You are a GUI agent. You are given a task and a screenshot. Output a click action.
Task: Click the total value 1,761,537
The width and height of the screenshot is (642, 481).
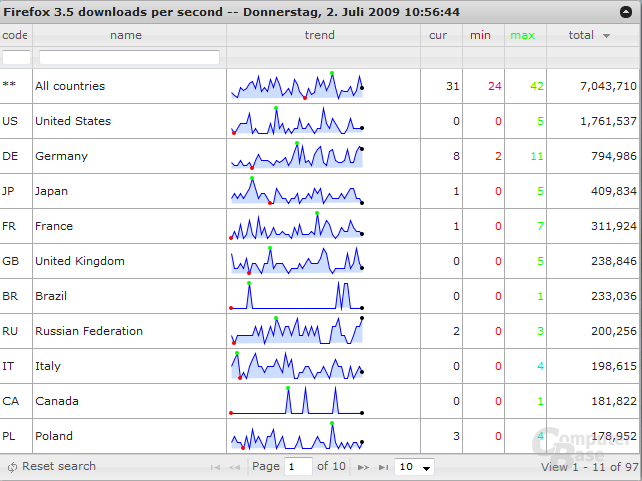click(608, 121)
